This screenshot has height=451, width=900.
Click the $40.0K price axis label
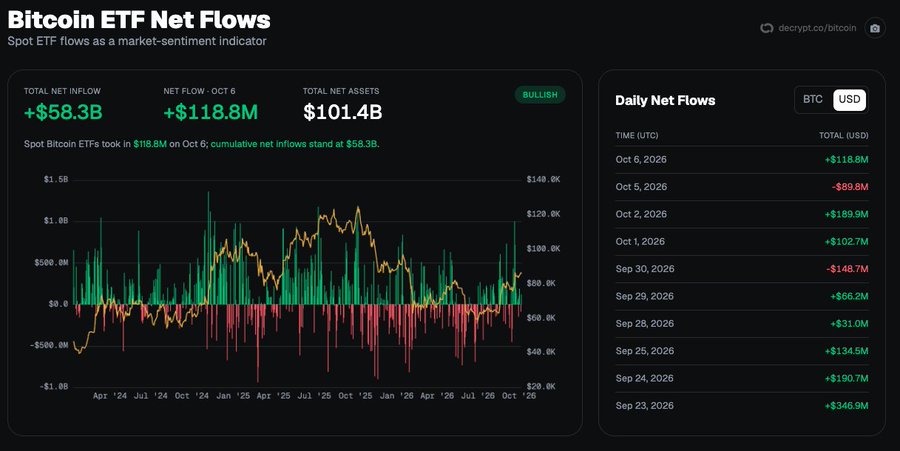pos(541,352)
